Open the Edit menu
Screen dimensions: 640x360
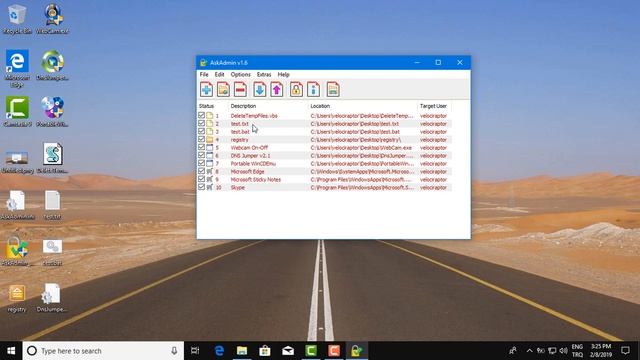click(220, 75)
